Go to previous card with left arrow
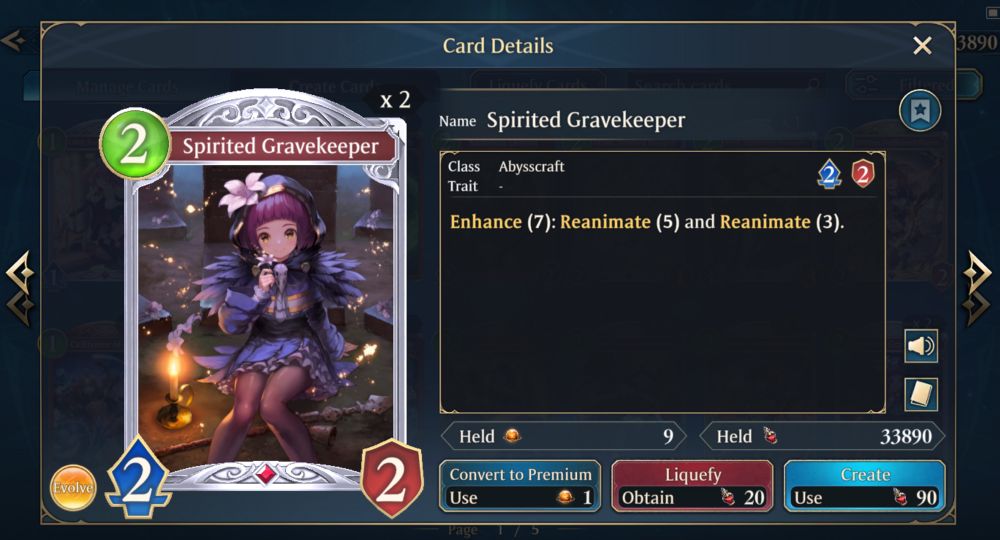Image resolution: width=1000 pixels, height=540 pixels. pos(20,288)
